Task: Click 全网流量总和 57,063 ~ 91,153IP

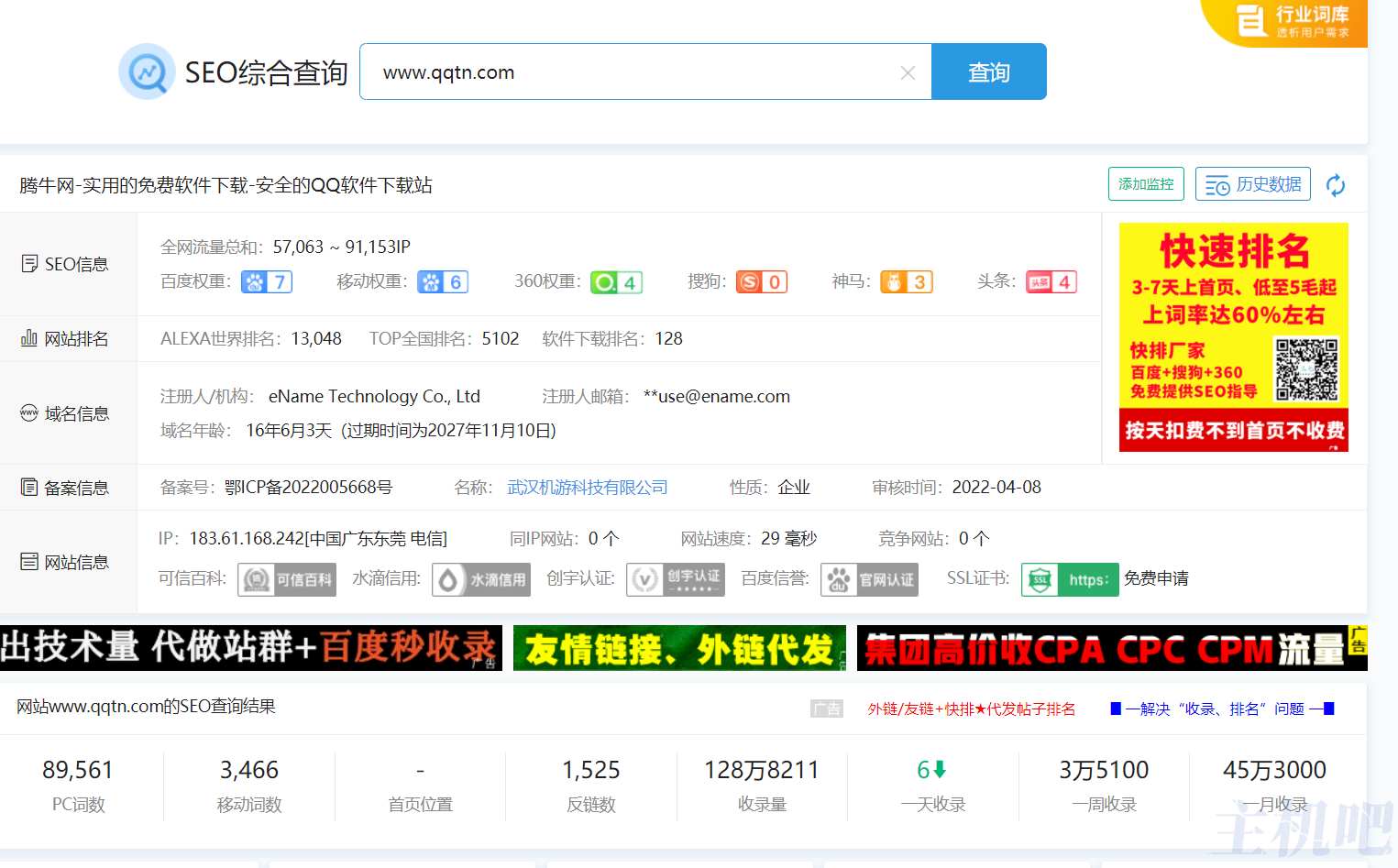Action: click(342, 247)
